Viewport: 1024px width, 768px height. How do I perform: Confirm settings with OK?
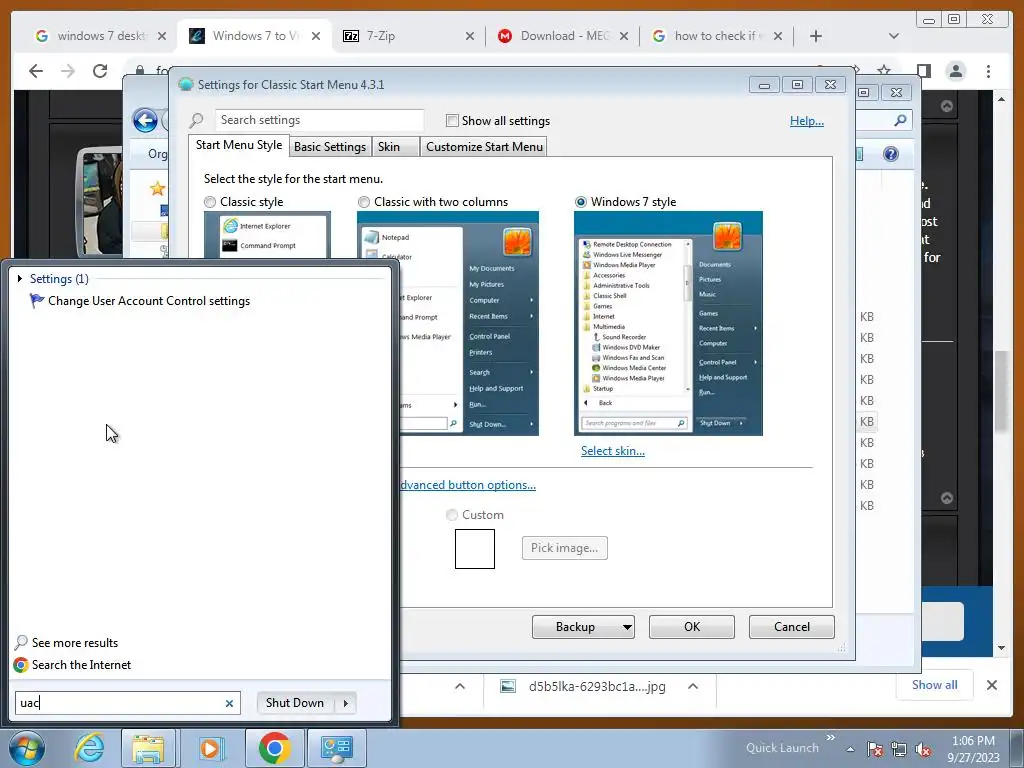tap(692, 627)
